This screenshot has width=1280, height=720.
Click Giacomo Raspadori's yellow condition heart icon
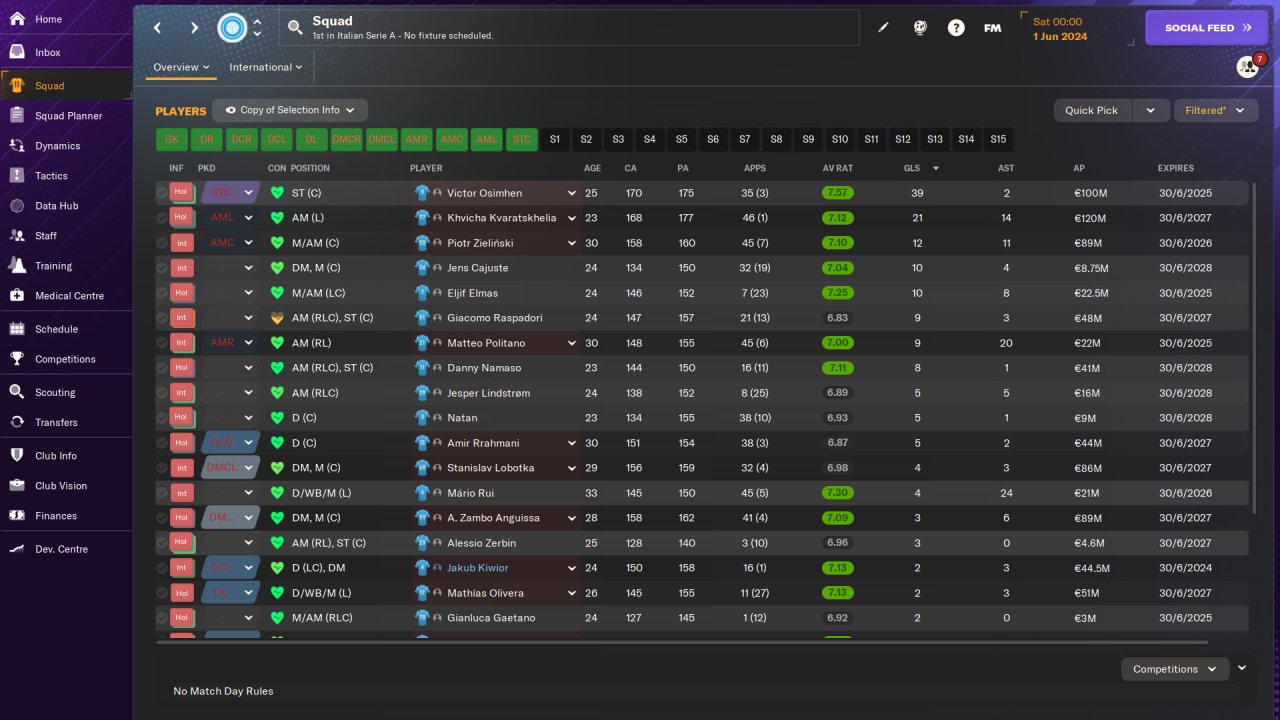coord(277,318)
